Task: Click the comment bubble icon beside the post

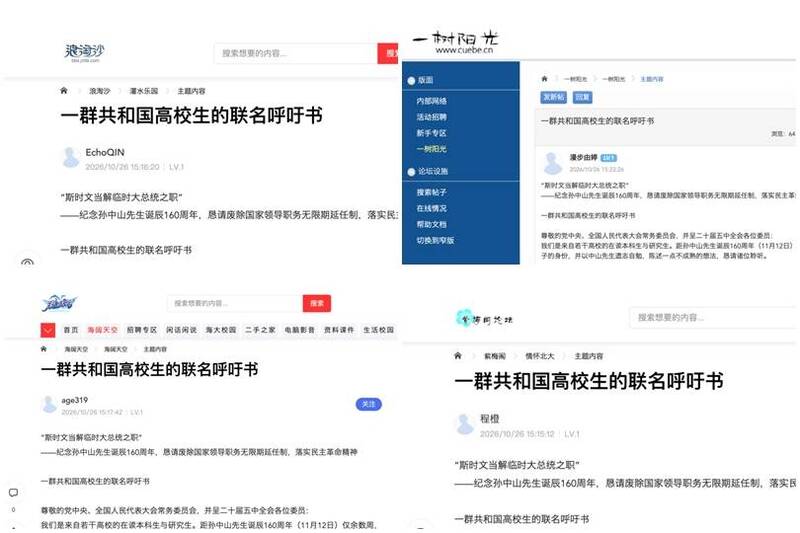Action: 13,493
